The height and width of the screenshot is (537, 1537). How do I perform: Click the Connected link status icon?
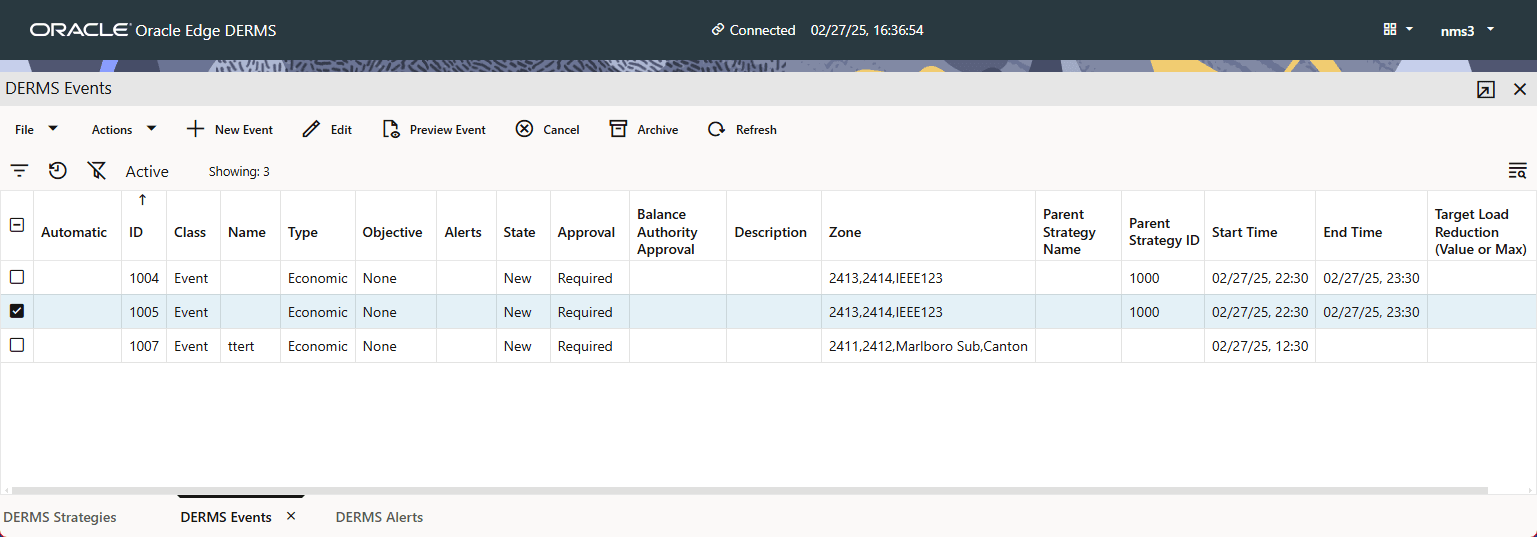coord(718,30)
